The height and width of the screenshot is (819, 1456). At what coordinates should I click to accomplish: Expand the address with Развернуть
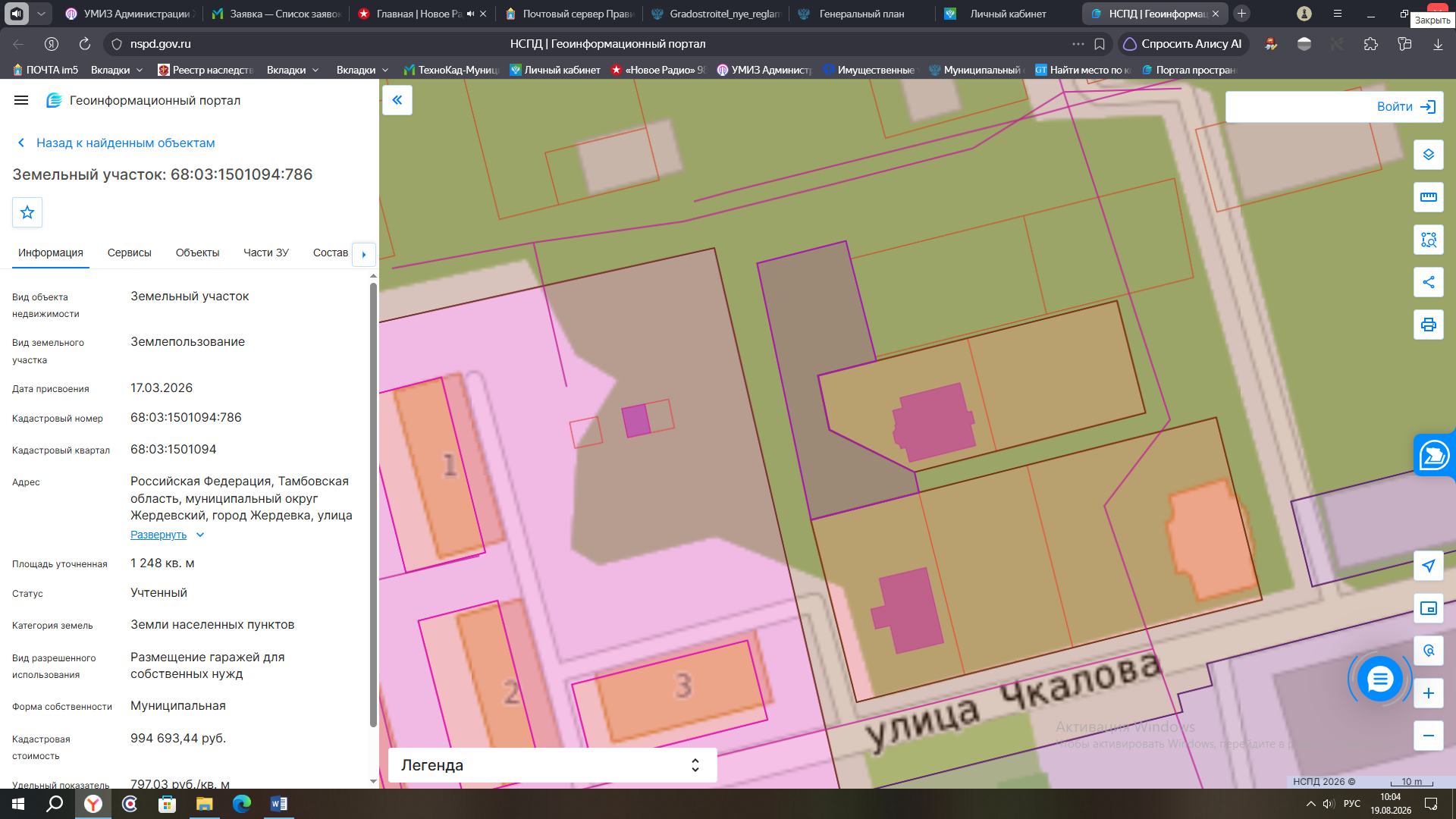167,535
